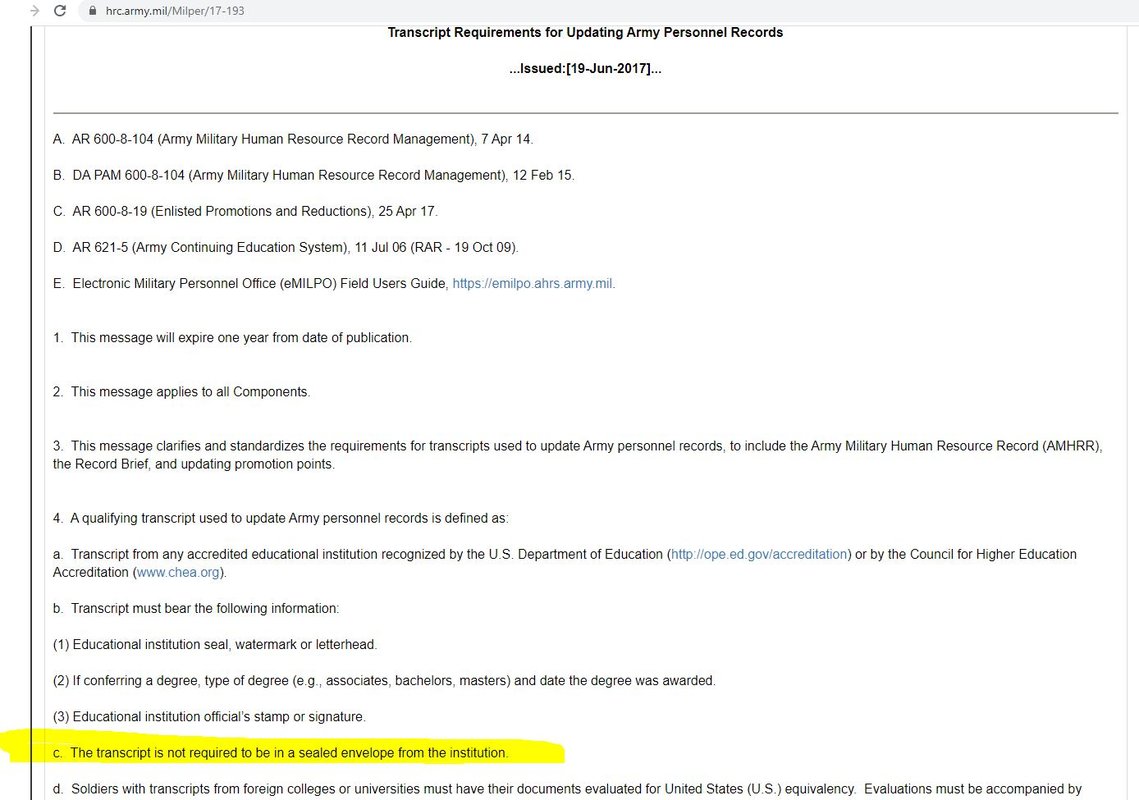This screenshot has height=800, width=1139.
Task: Click reference A, AR 600-8-104
Action: 300,139
